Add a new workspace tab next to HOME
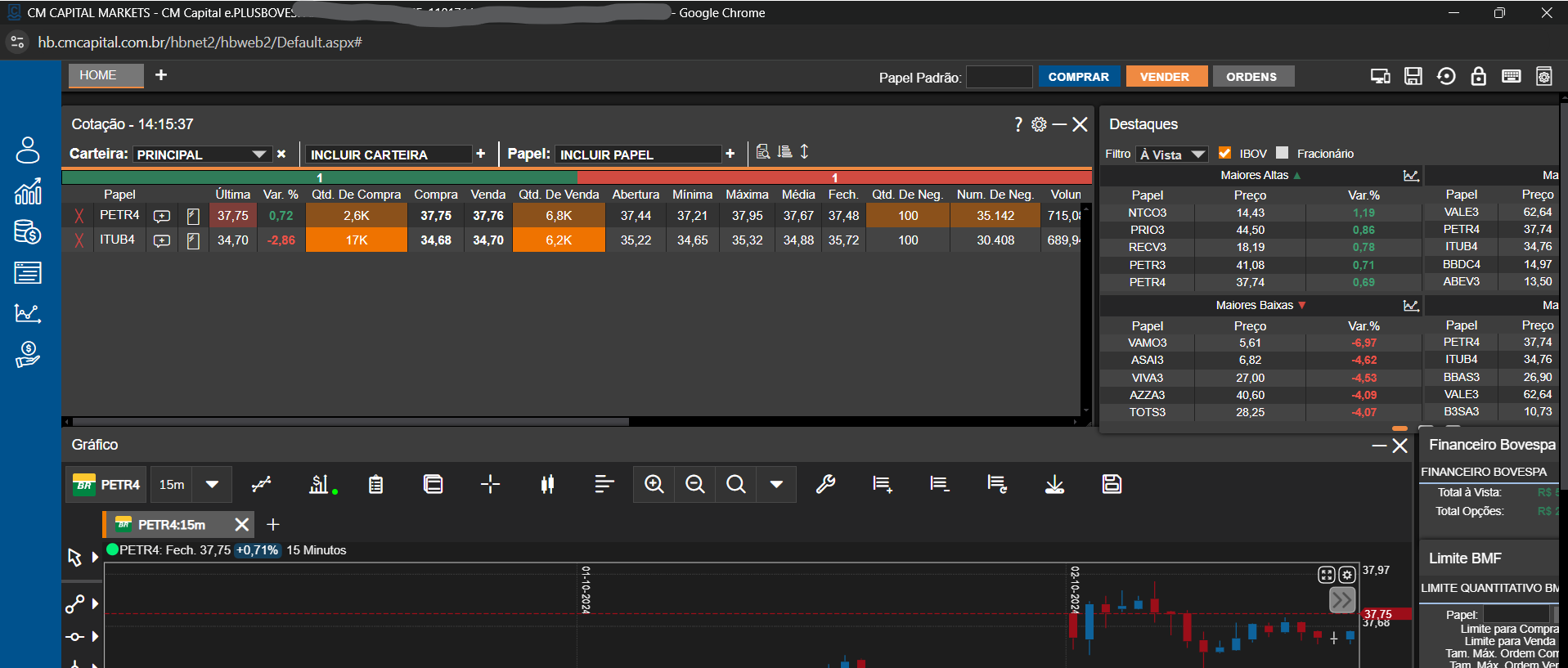1568x668 pixels. pyautogui.click(x=161, y=75)
